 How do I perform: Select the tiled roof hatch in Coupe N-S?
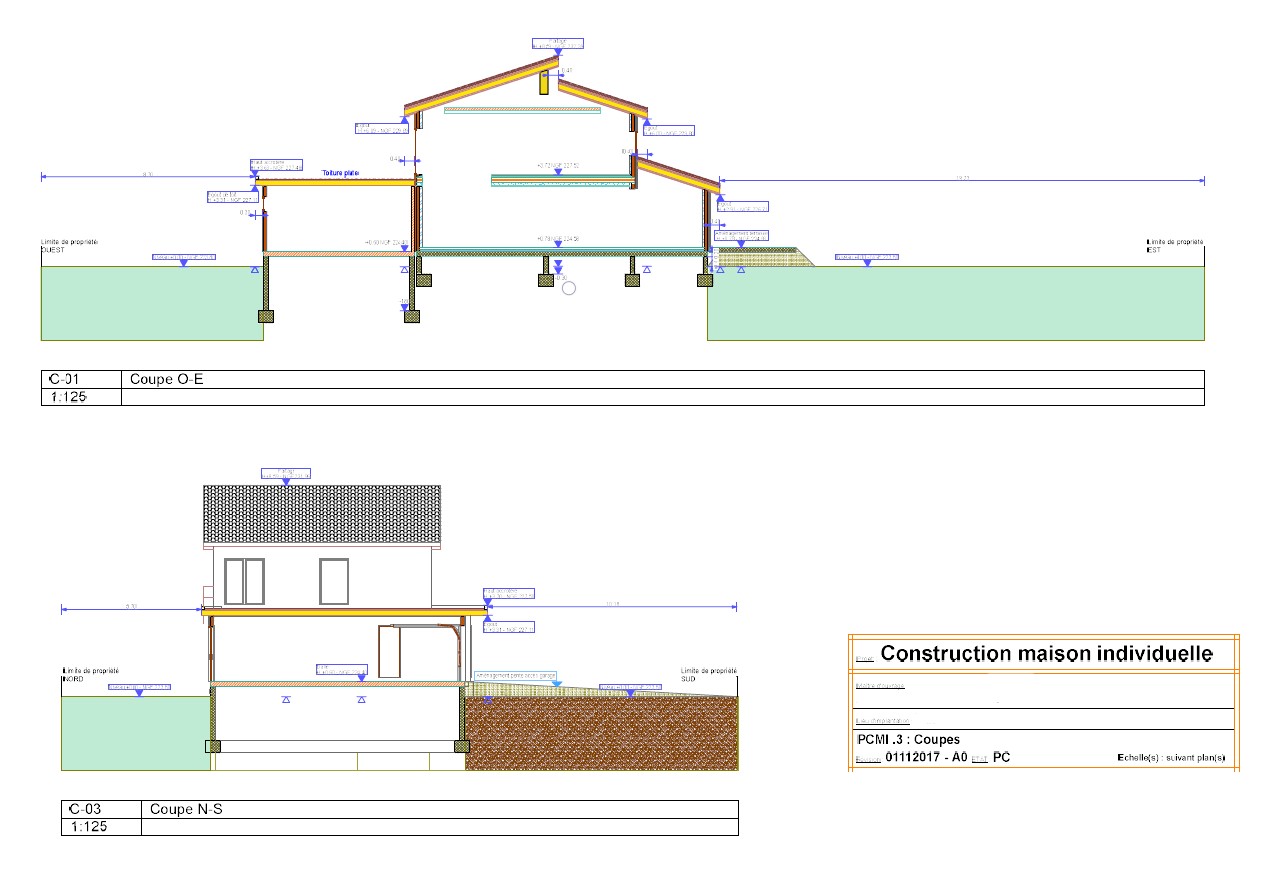click(322, 514)
